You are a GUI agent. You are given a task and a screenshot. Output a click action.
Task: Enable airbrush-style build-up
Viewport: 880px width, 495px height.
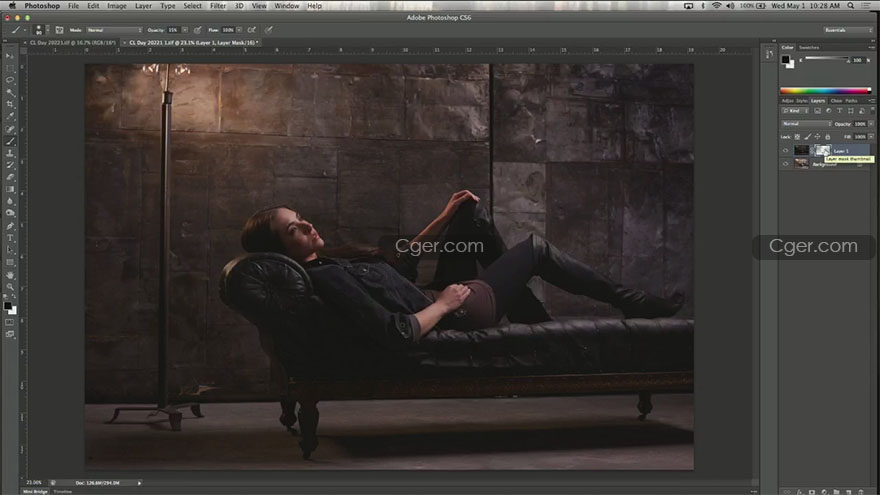(251, 30)
